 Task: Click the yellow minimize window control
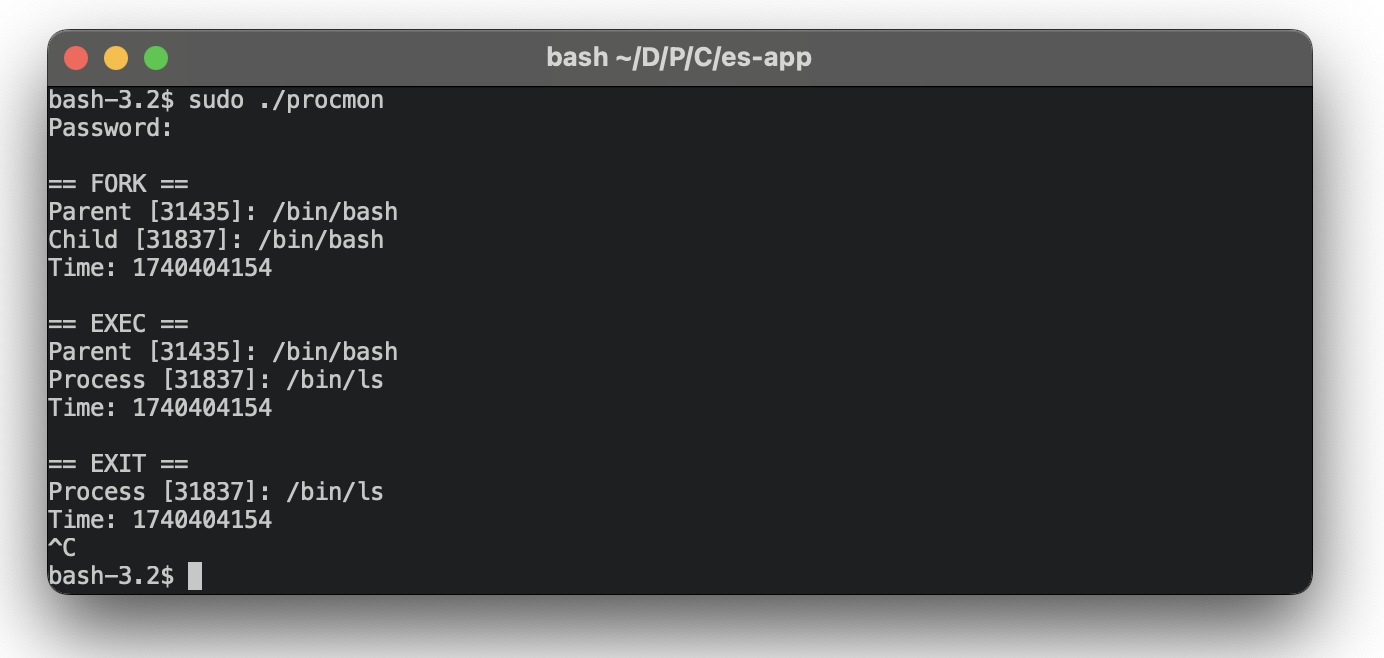coord(115,57)
